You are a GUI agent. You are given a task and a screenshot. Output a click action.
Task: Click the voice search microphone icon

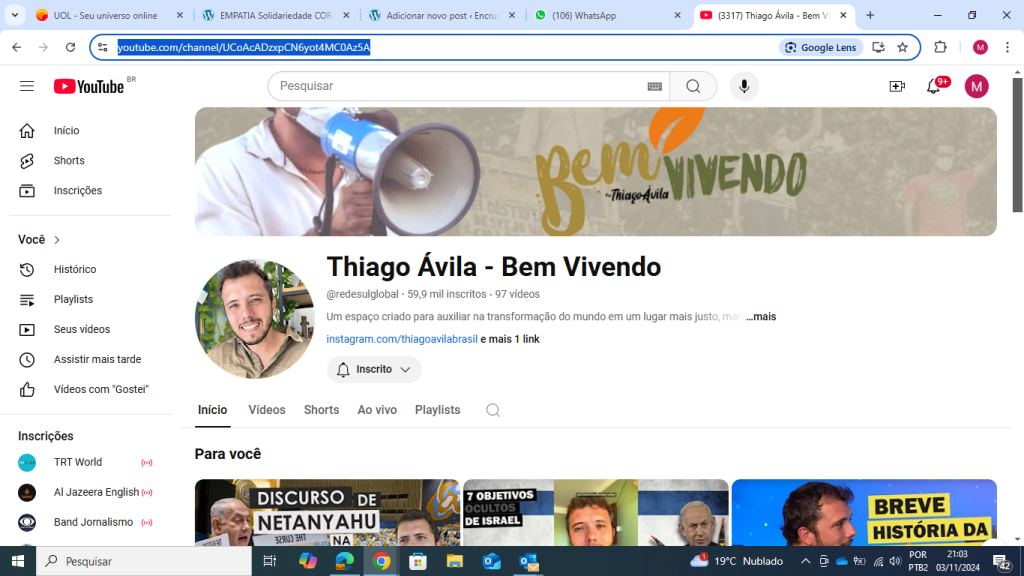tap(743, 86)
